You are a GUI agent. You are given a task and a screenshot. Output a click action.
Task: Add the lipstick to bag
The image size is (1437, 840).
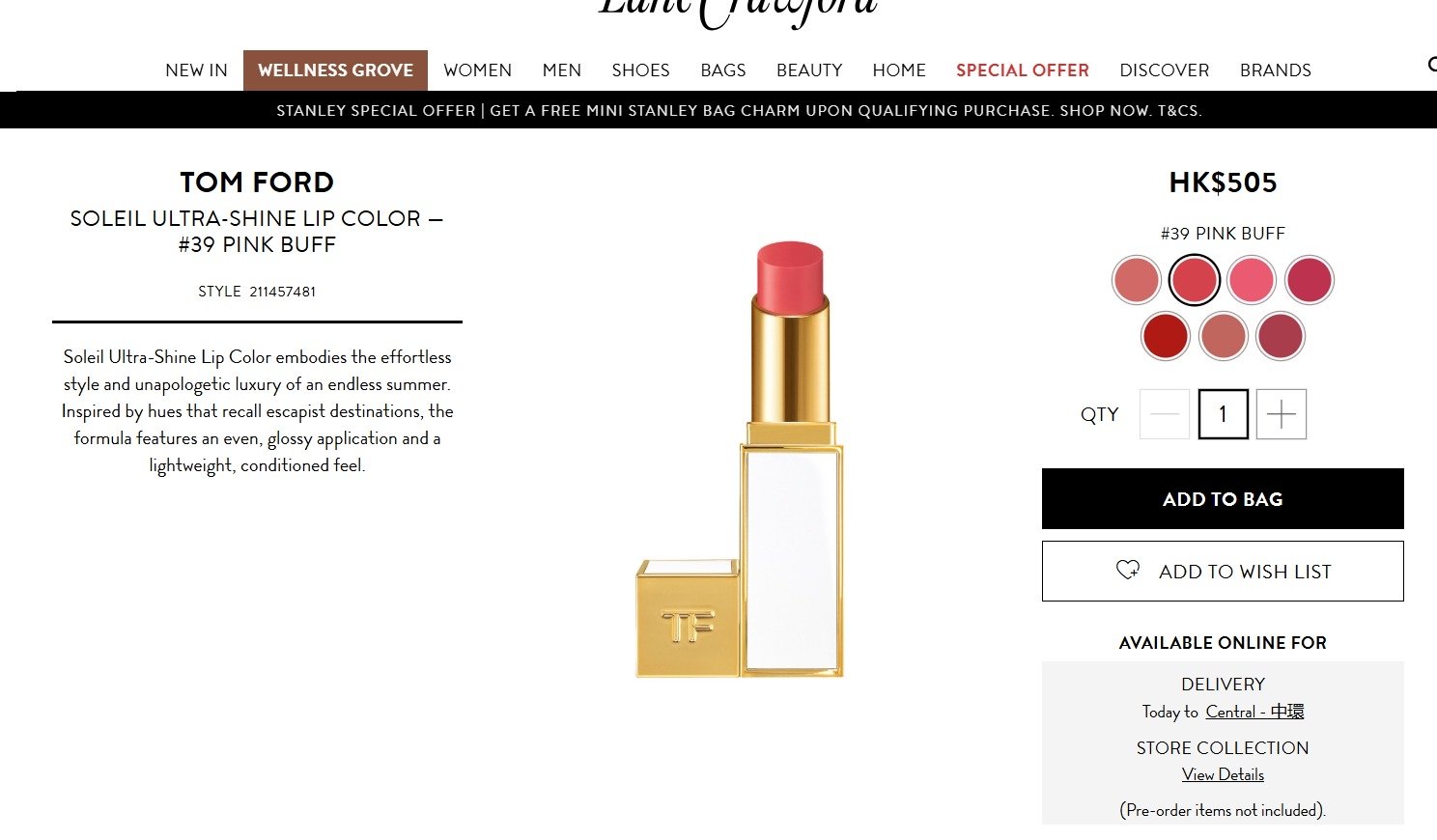[1223, 499]
